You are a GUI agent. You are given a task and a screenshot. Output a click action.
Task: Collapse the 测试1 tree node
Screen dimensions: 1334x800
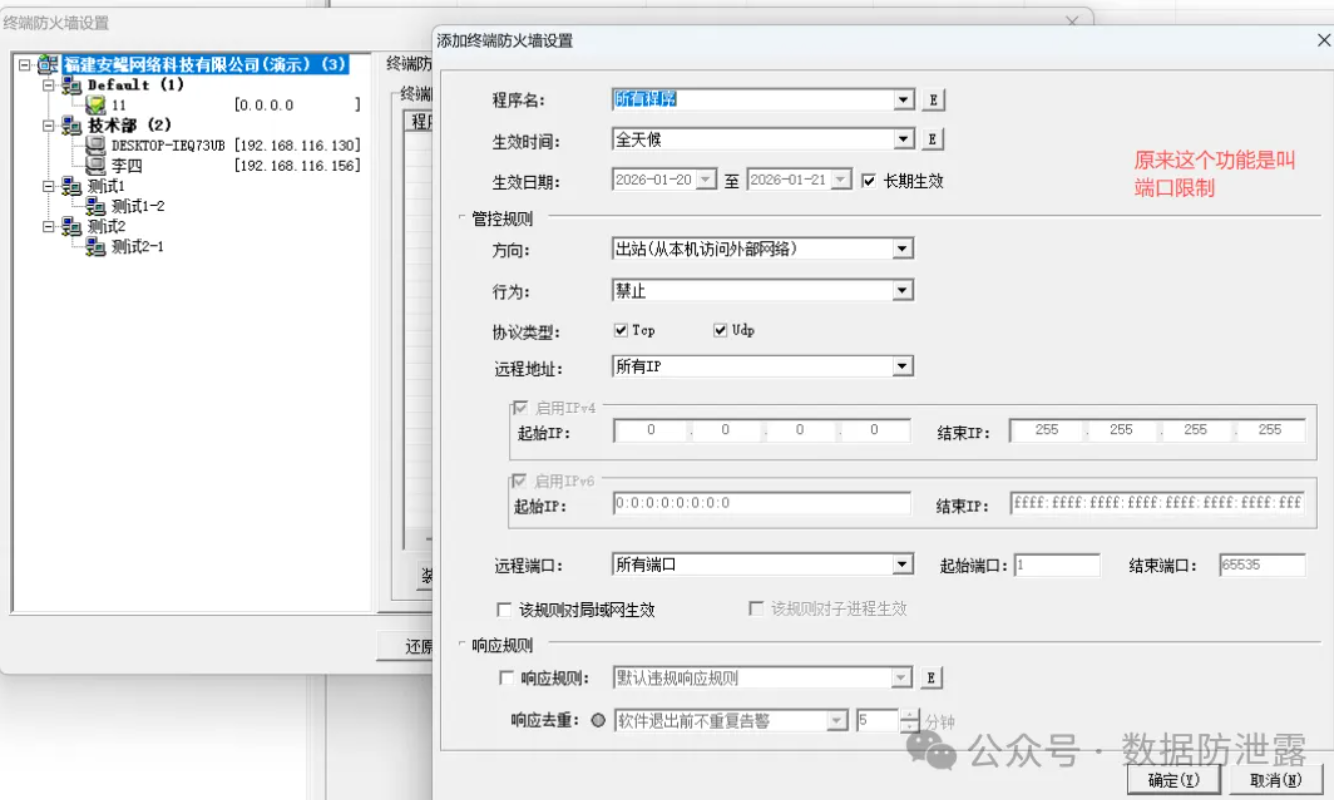coord(48,187)
